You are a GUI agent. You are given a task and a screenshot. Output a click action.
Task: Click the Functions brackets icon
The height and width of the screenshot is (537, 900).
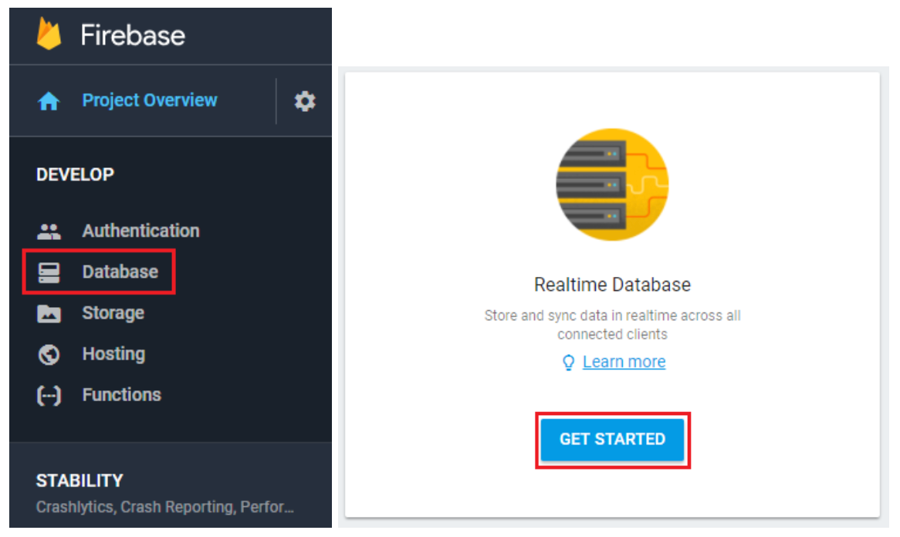coord(49,395)
